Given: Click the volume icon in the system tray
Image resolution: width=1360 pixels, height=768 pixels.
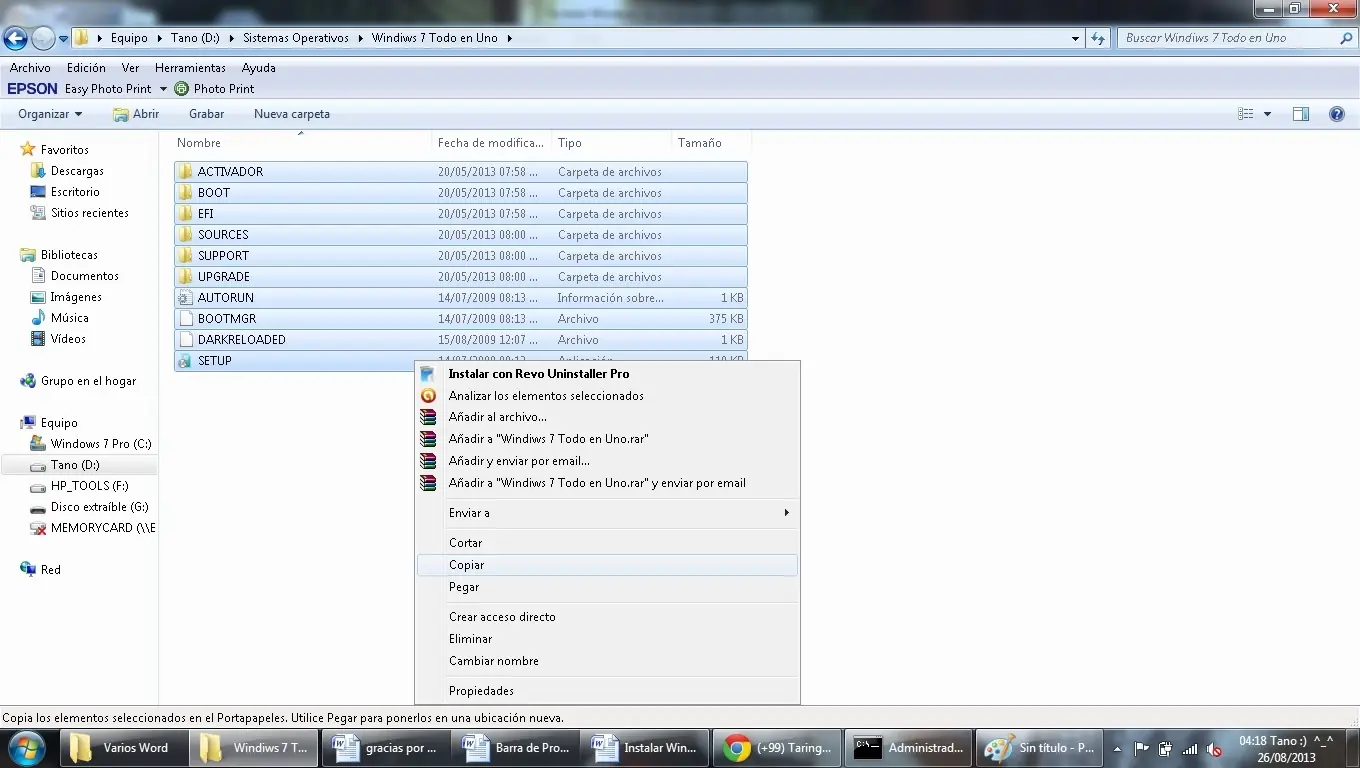Looking at the screenshot, I should click(1214, 749).
